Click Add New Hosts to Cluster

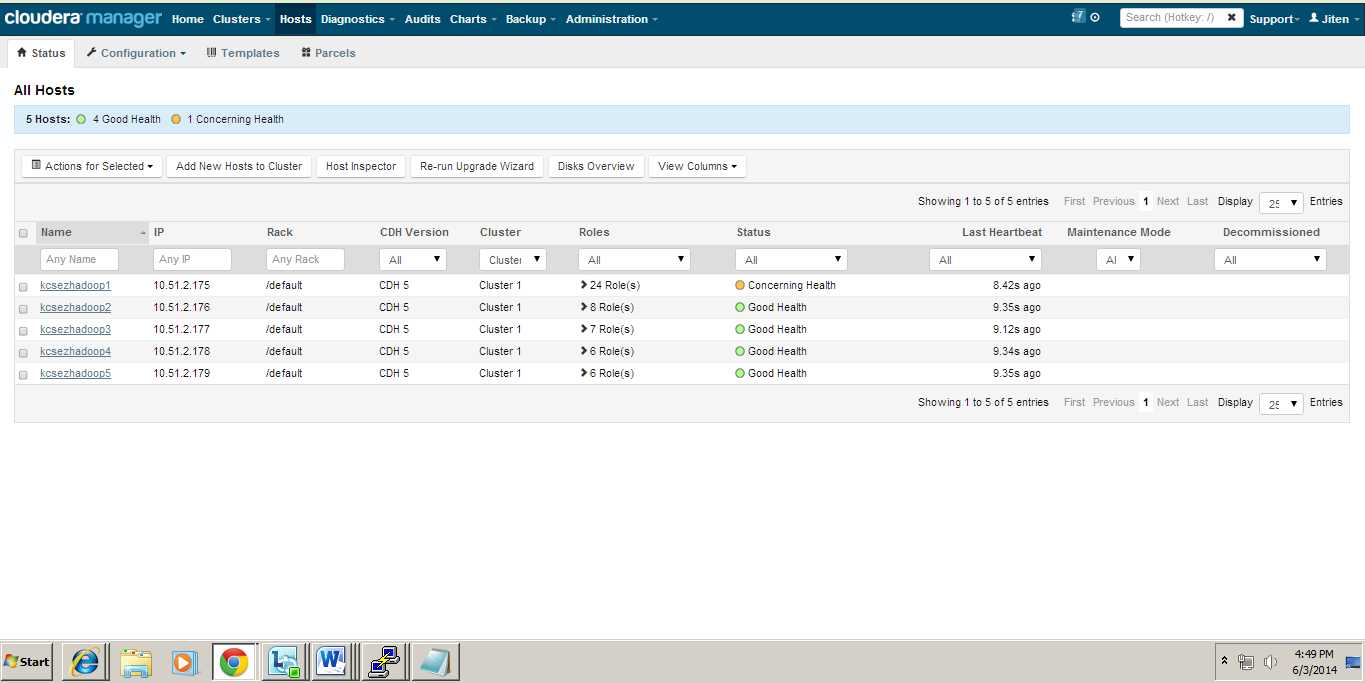click(239, 166)
